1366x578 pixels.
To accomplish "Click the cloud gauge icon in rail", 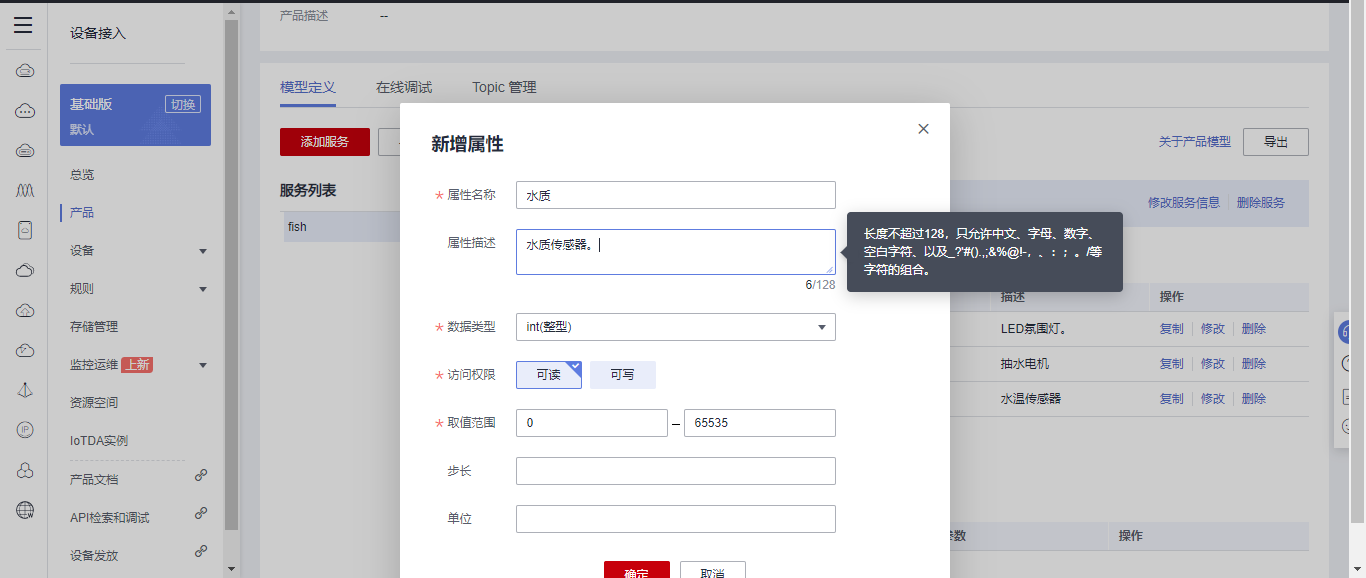I will (25, 350).
